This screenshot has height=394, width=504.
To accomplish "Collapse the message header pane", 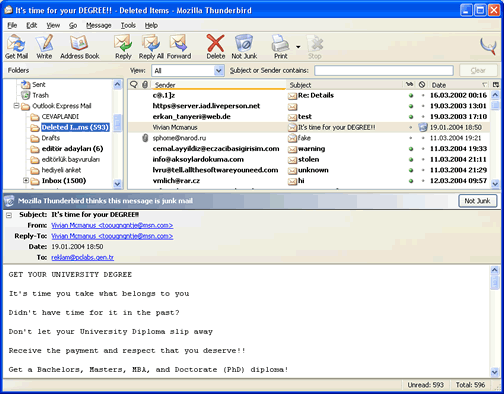I will 9,215.
